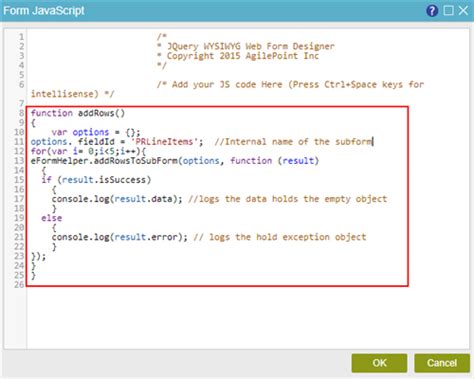Click comment 'JQuery WYSIWYG Web Form Designer'
This screenshot has height=379, width=474.
(251, 46)
